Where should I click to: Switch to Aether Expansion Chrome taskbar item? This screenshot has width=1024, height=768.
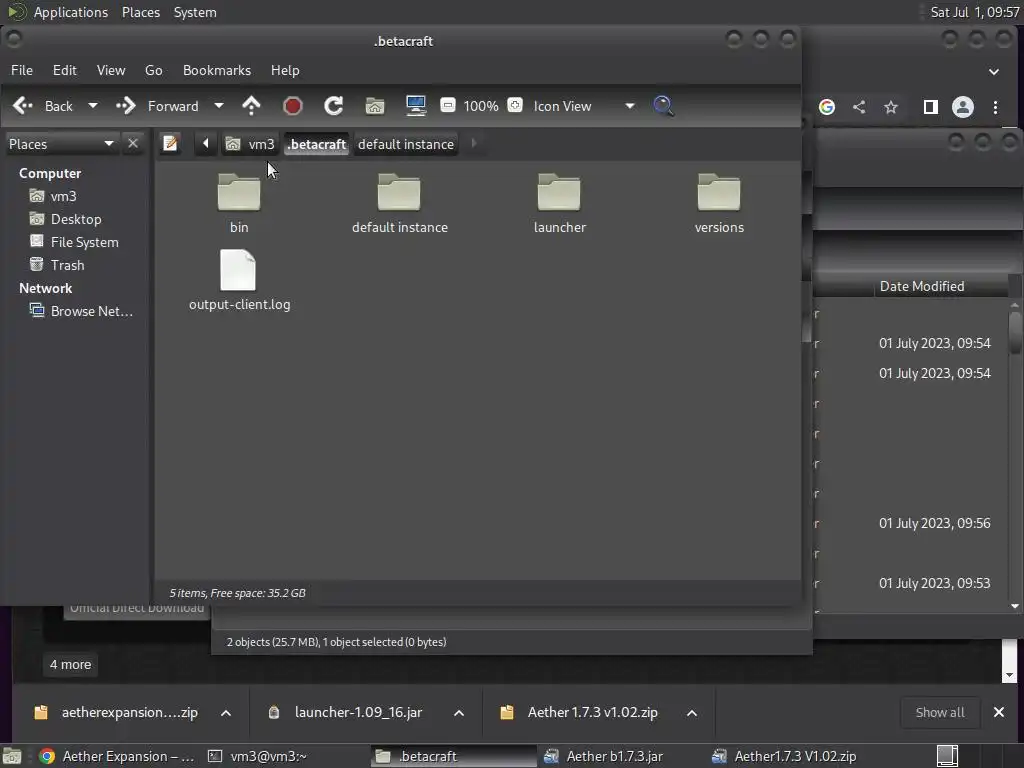[117, 756]
